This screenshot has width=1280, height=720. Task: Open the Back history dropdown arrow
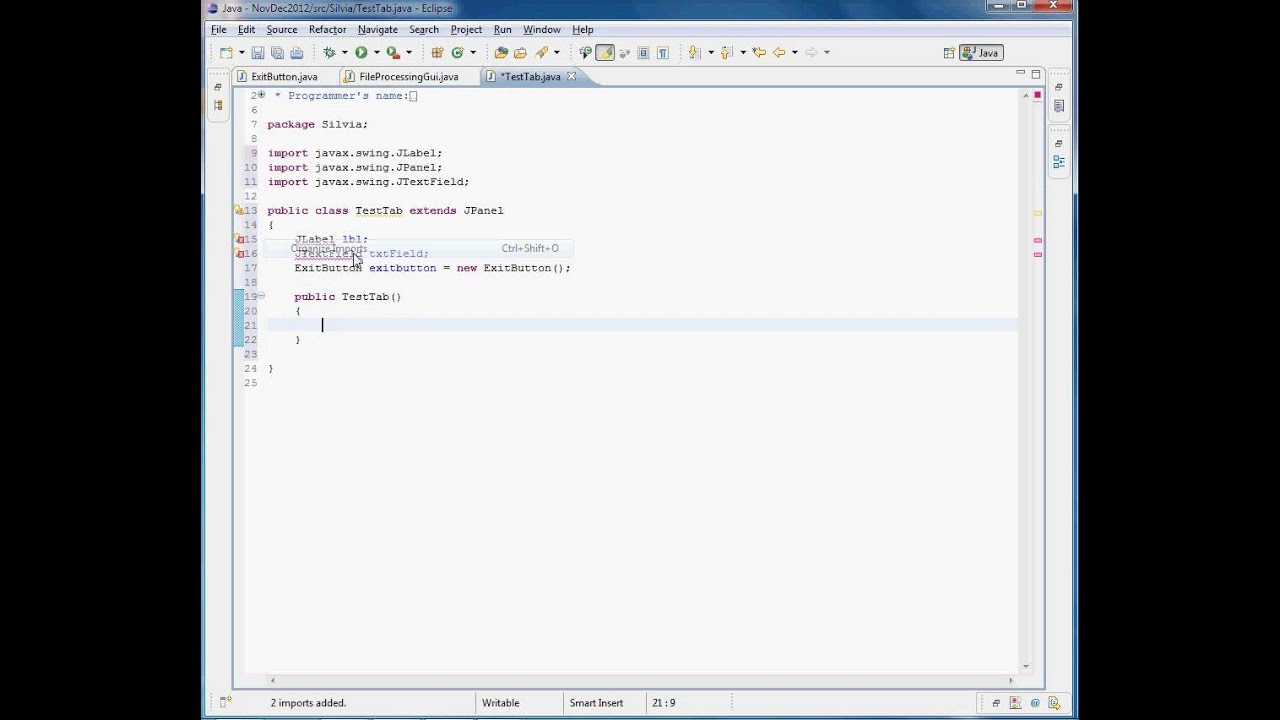(x=794, y=52)
